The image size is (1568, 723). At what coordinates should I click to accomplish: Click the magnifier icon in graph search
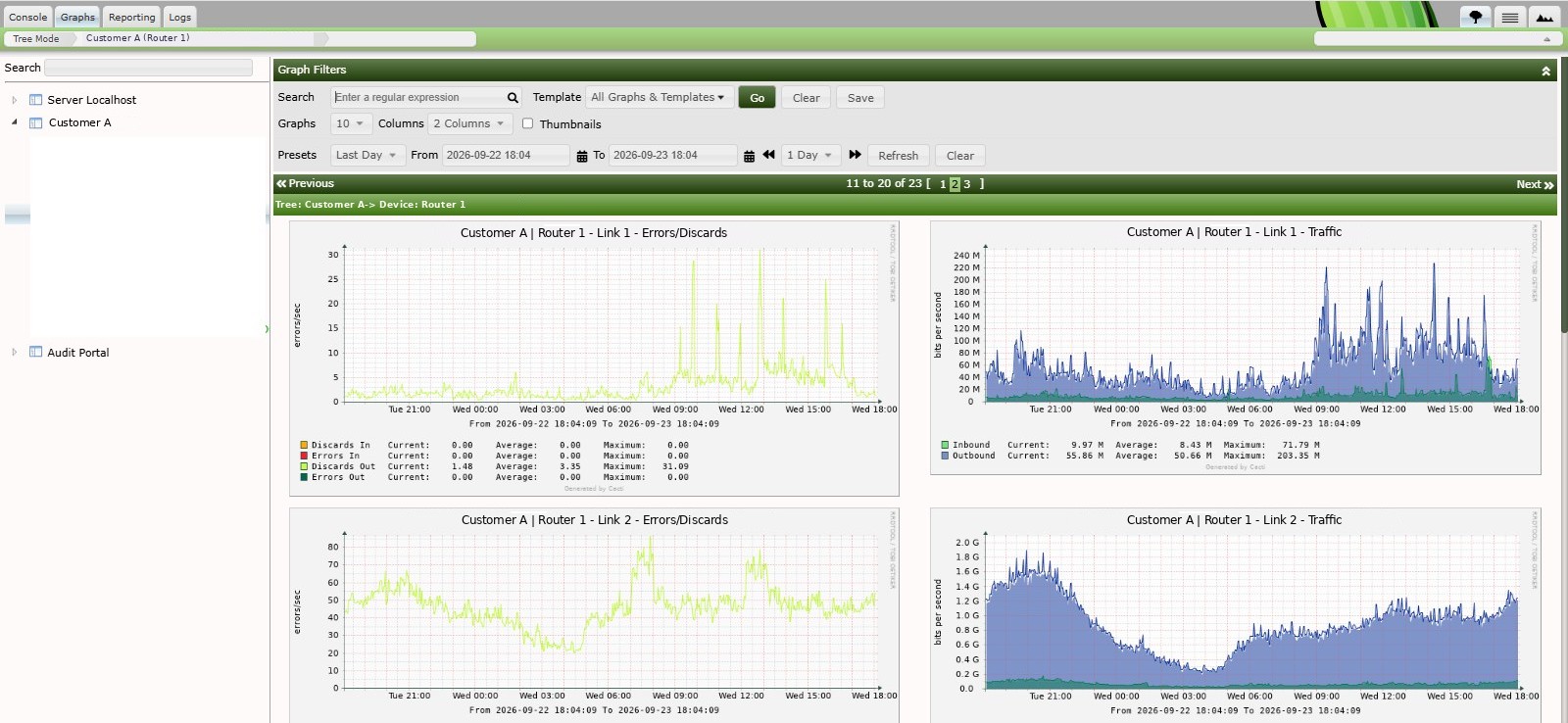(513, 98)
